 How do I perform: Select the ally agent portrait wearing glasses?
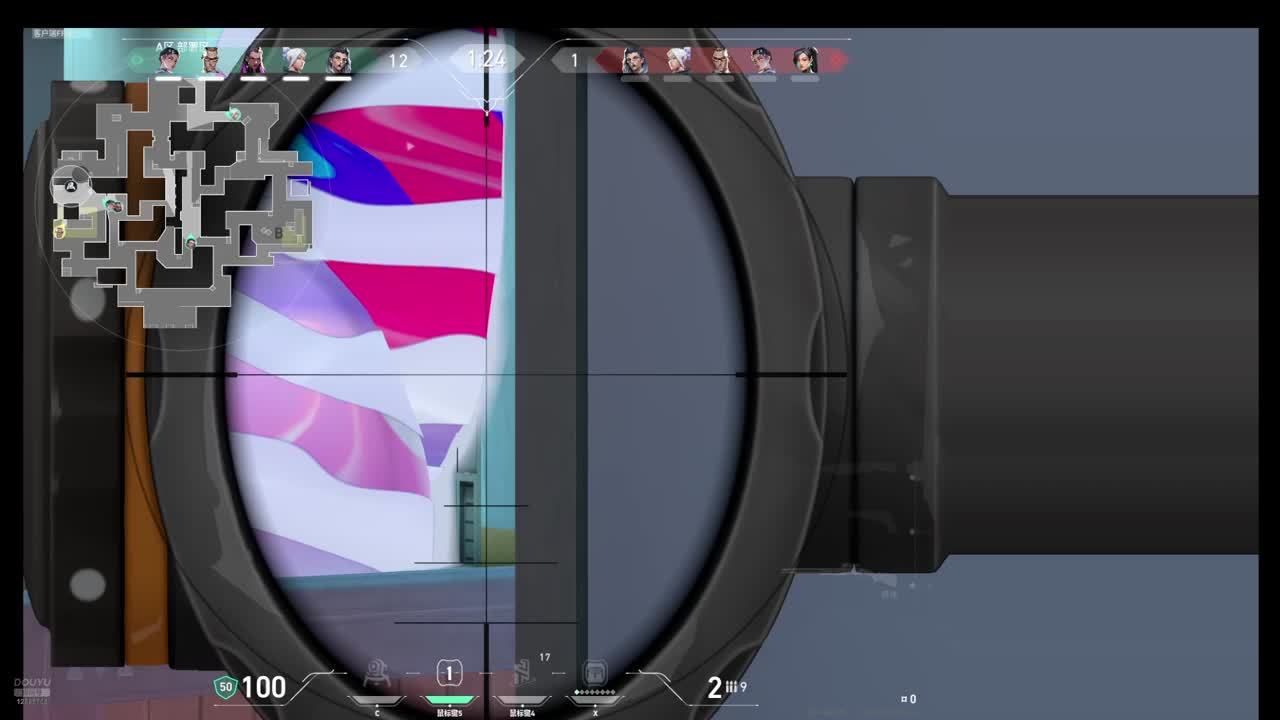211,60
